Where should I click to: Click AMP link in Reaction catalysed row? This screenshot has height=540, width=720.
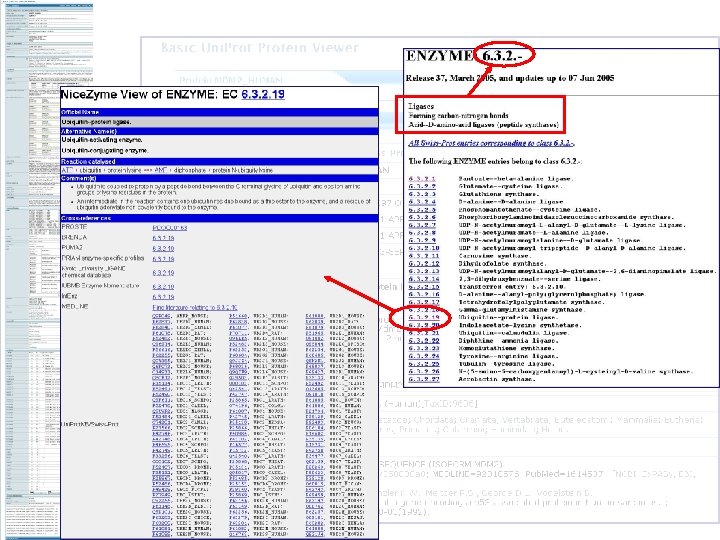(x=161, y=170)
